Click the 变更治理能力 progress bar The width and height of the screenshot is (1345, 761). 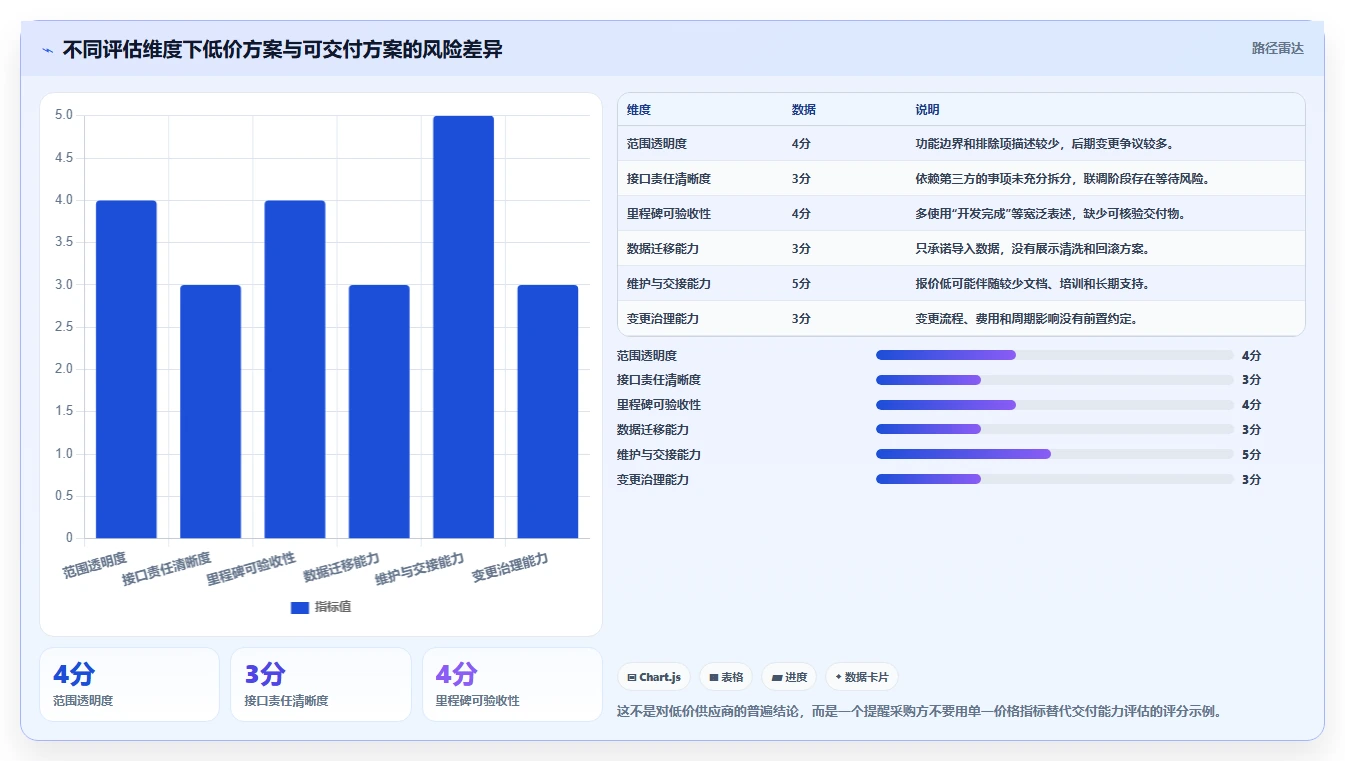click(1055, 479)
